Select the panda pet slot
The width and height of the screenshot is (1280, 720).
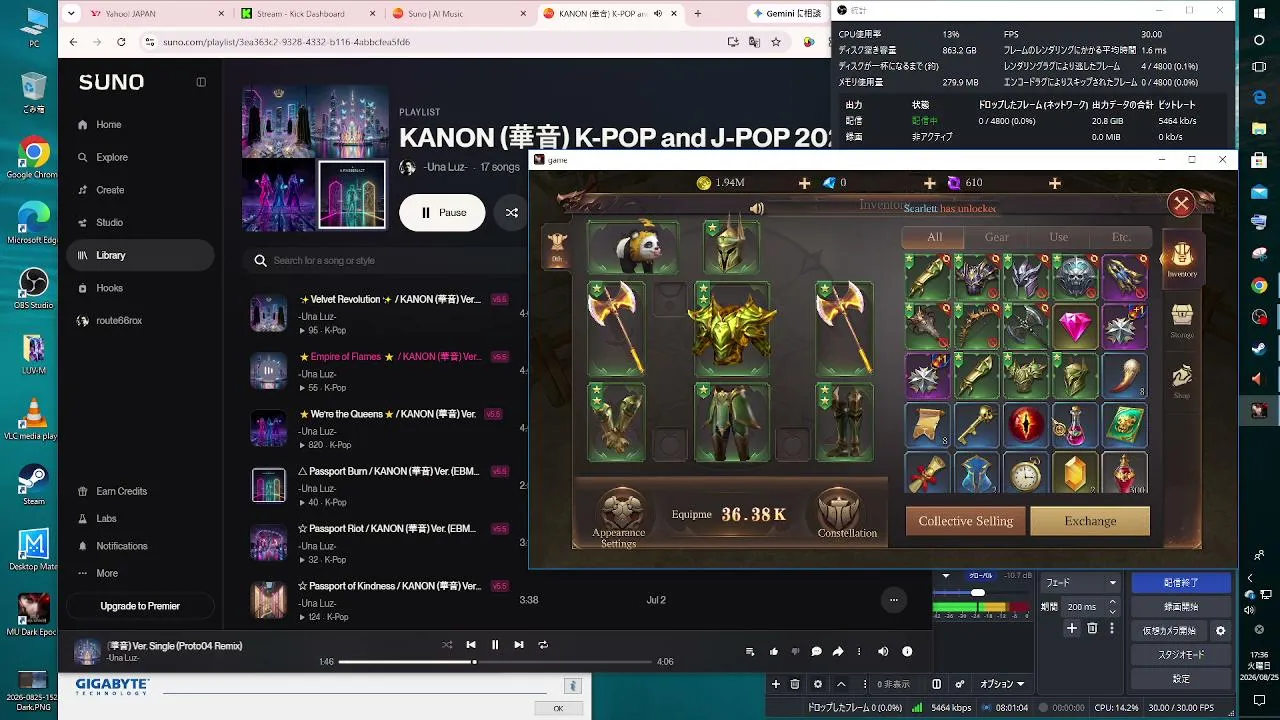tap(632, 247)
